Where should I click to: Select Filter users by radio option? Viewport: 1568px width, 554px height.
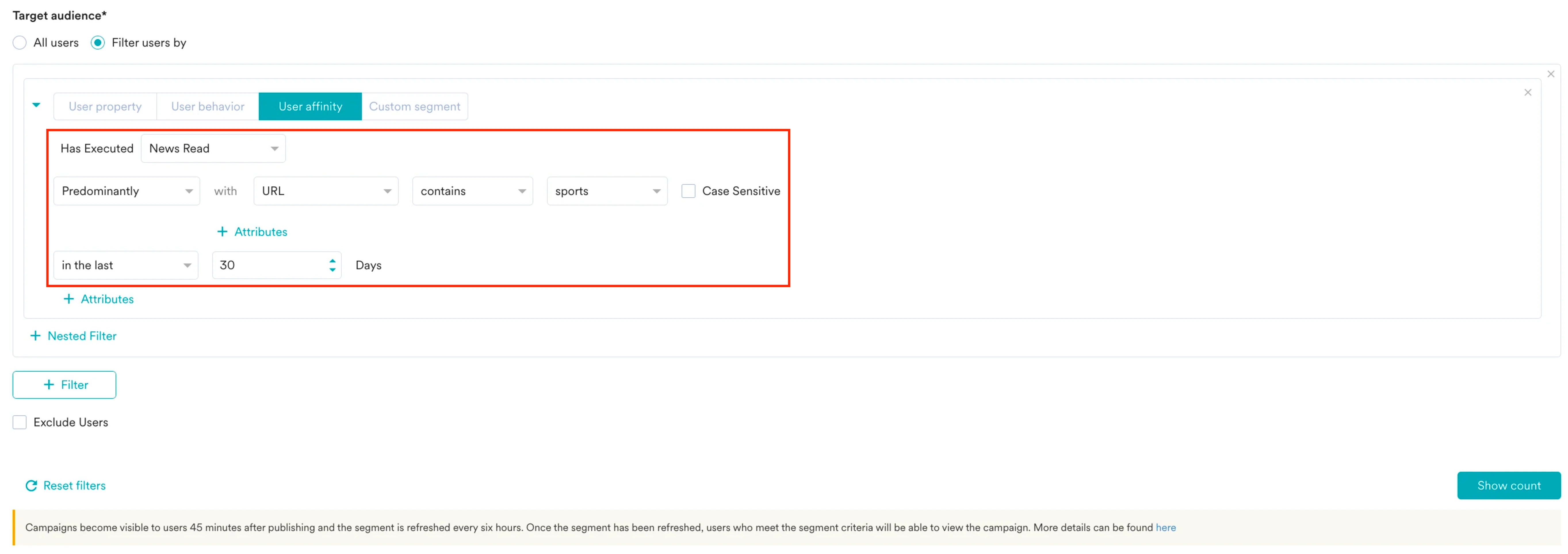[x=97, y=43]
